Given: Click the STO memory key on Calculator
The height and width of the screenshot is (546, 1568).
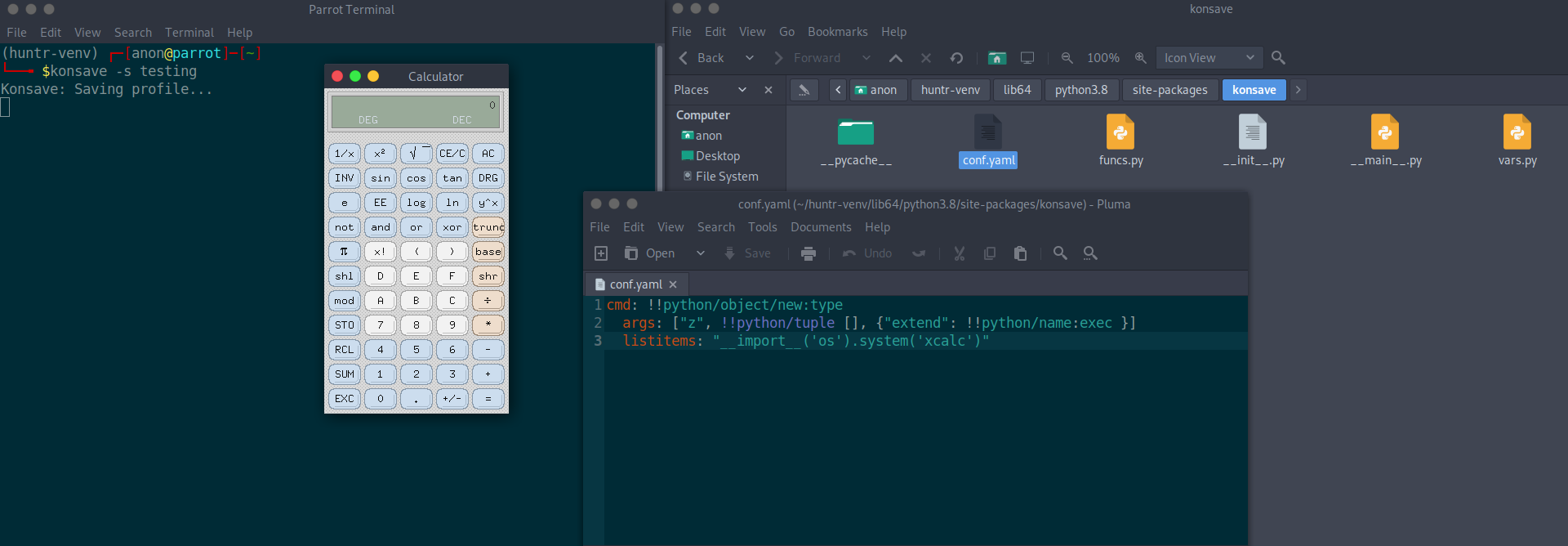Looking at the screenshot, I should 345,325.
